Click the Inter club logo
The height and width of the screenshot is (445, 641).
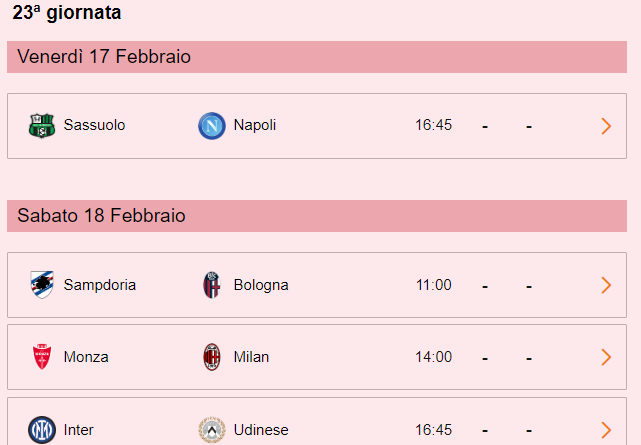point(42,430)
